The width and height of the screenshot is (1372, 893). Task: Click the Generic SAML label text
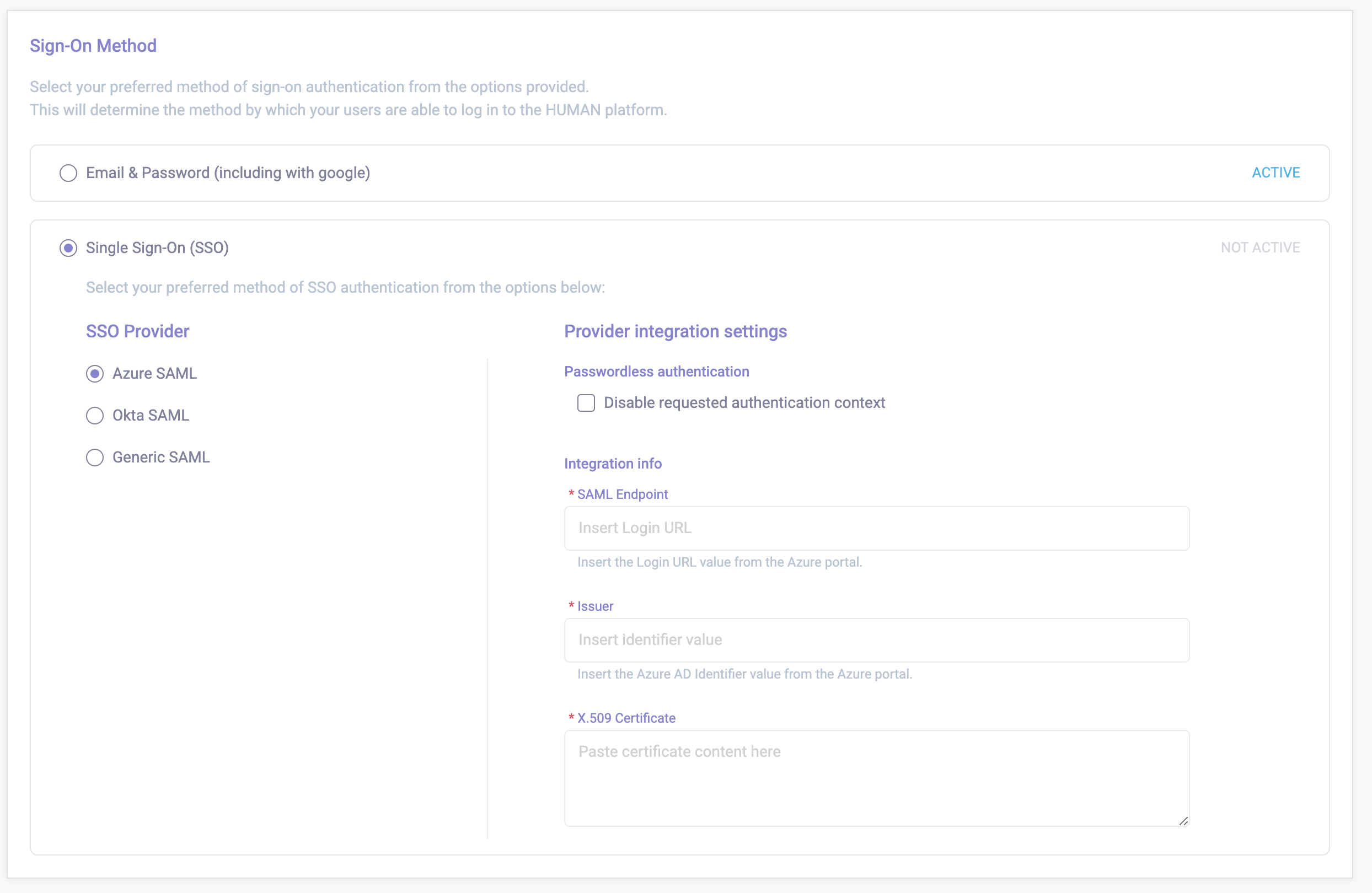click(161, 458)
